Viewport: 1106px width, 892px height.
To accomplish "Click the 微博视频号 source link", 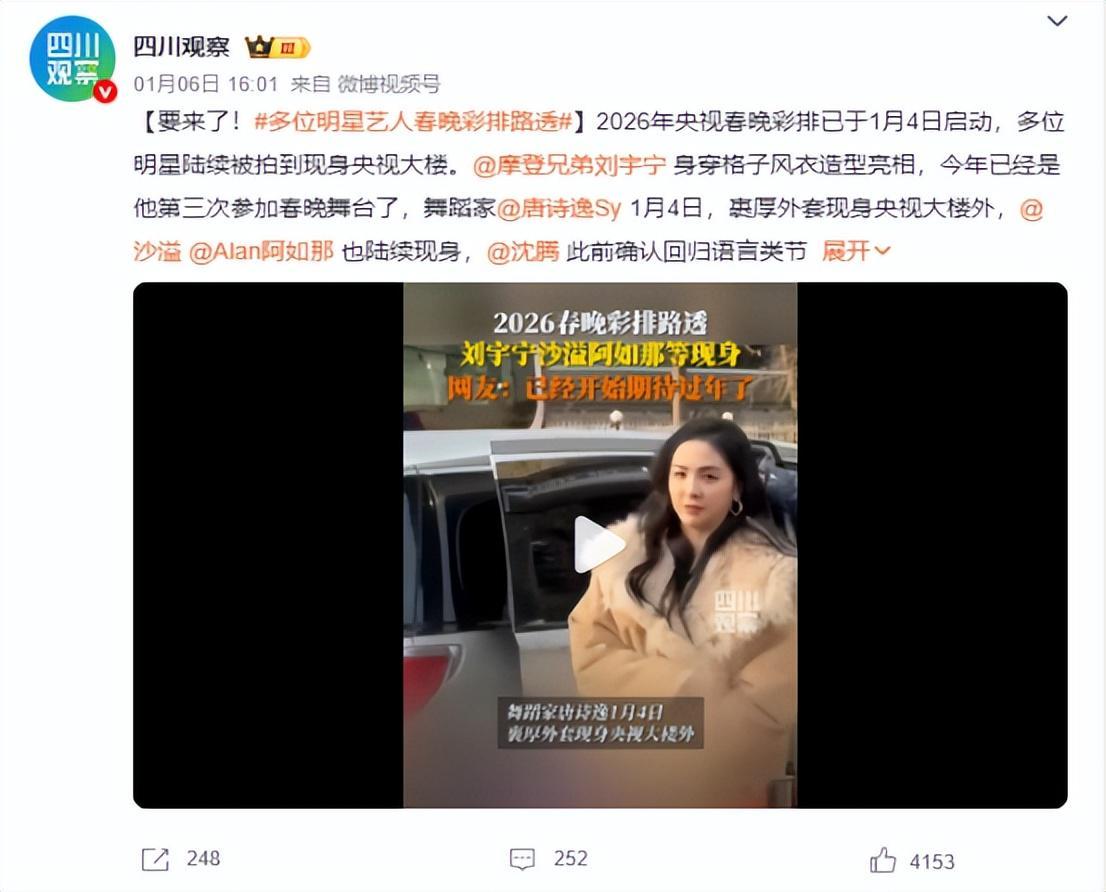I will click(x=389, y=84).
